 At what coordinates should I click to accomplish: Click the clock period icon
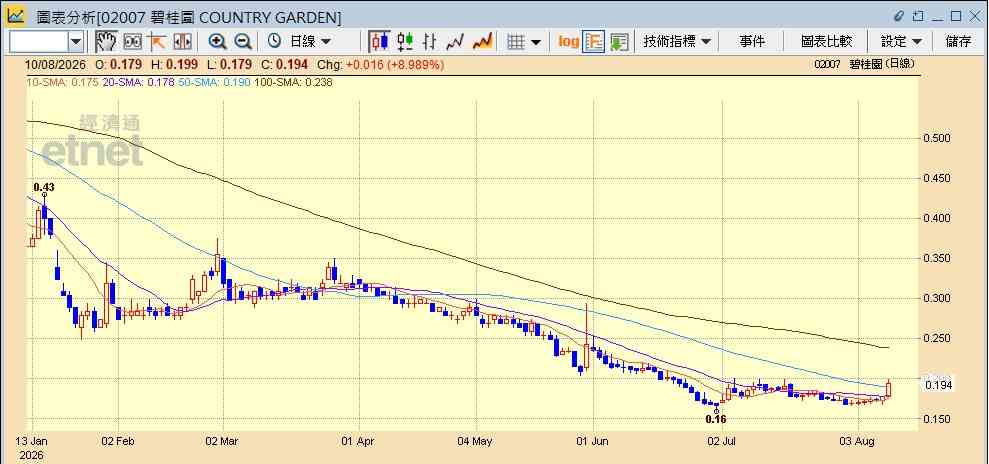point(274,42)
